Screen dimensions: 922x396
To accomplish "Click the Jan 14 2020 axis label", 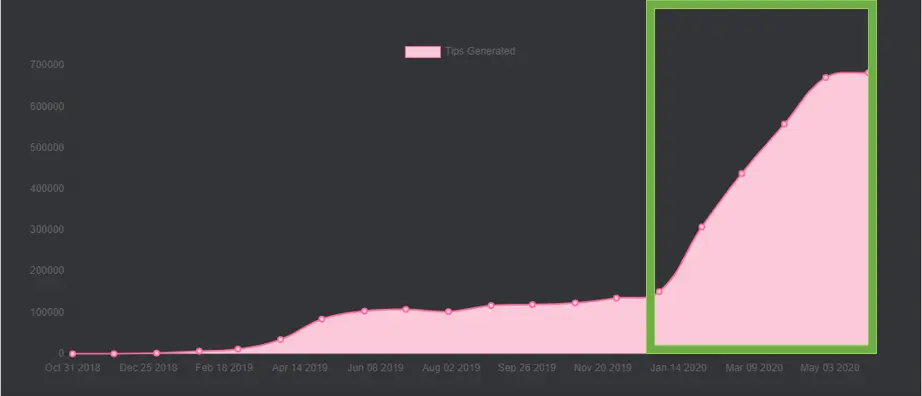I will tap(678, 368).
